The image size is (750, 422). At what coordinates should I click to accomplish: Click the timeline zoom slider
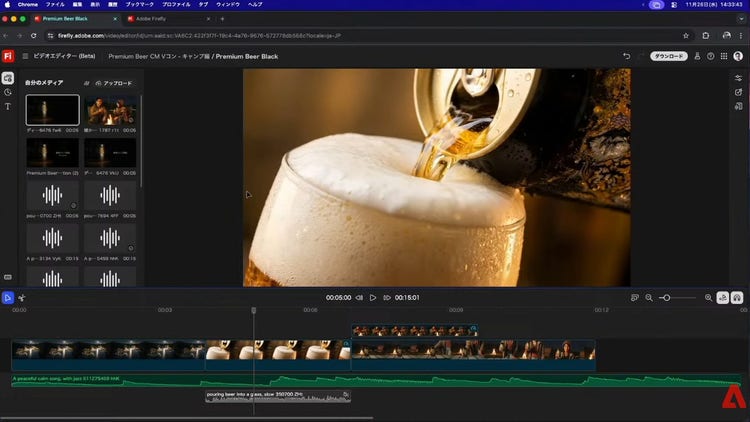pos(666,297)
